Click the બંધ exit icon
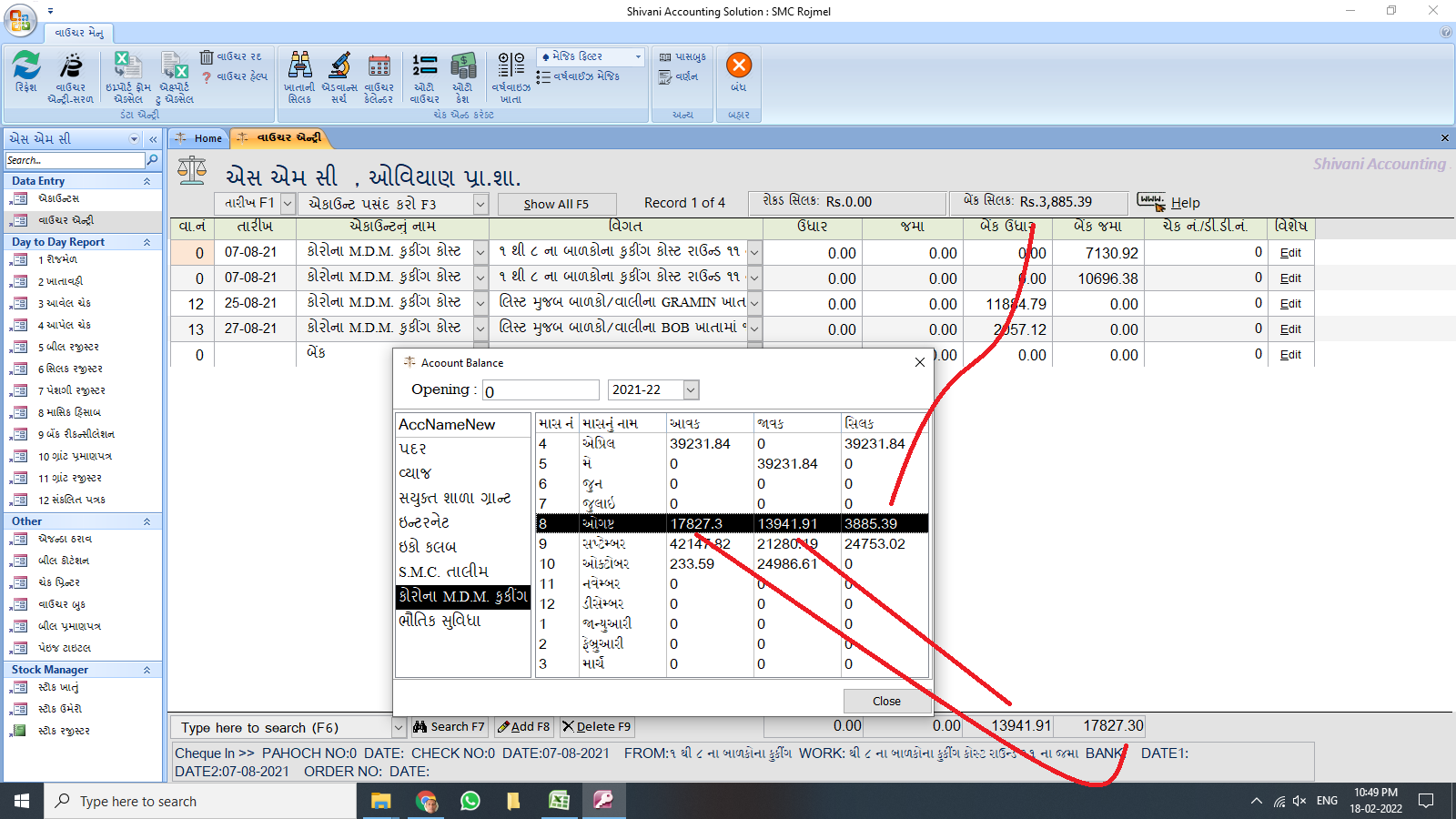The height and width of the screenshot is (819, 1456). click(x=738, y=66)
